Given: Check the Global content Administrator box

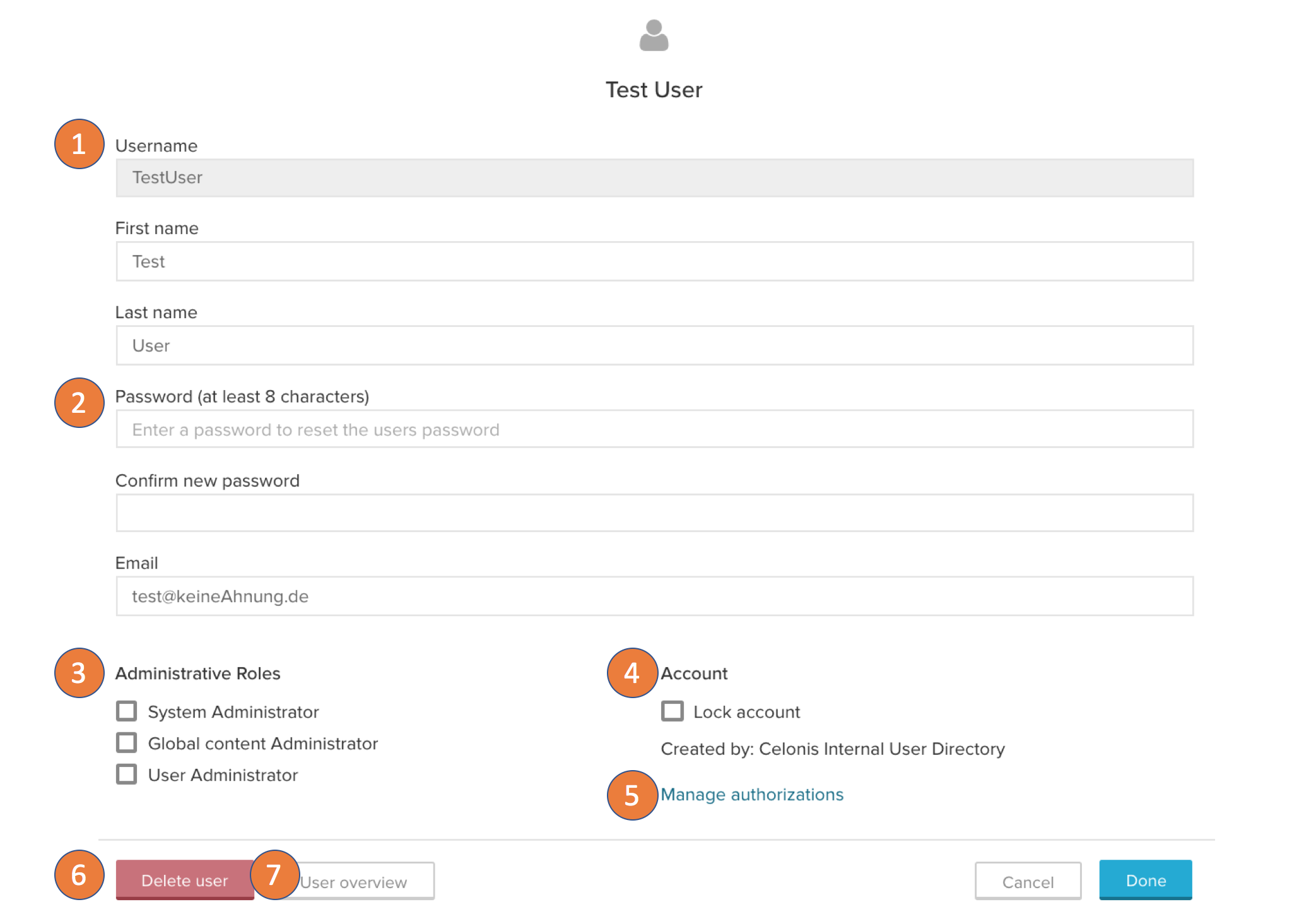Looking at the screenshot, I should pyautogui.click(x=127, y=743).
